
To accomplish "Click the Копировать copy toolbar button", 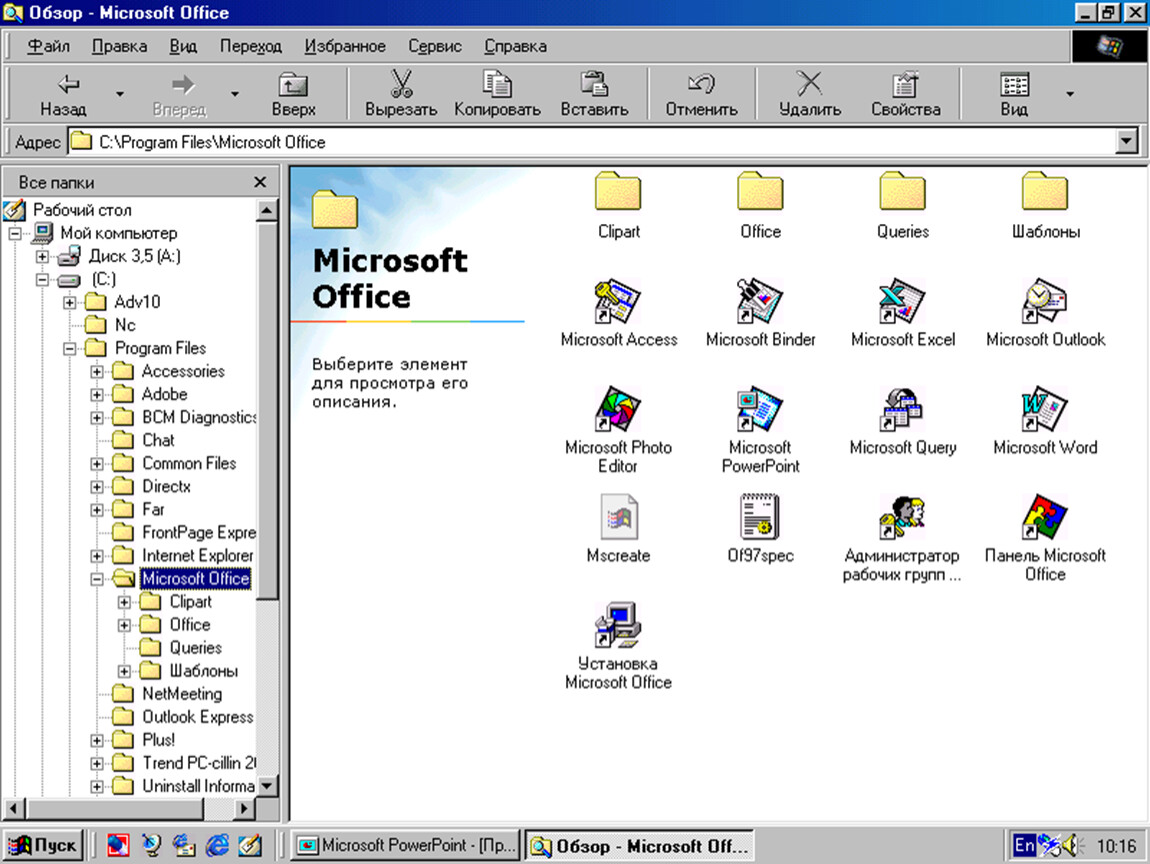I will 497,95.
